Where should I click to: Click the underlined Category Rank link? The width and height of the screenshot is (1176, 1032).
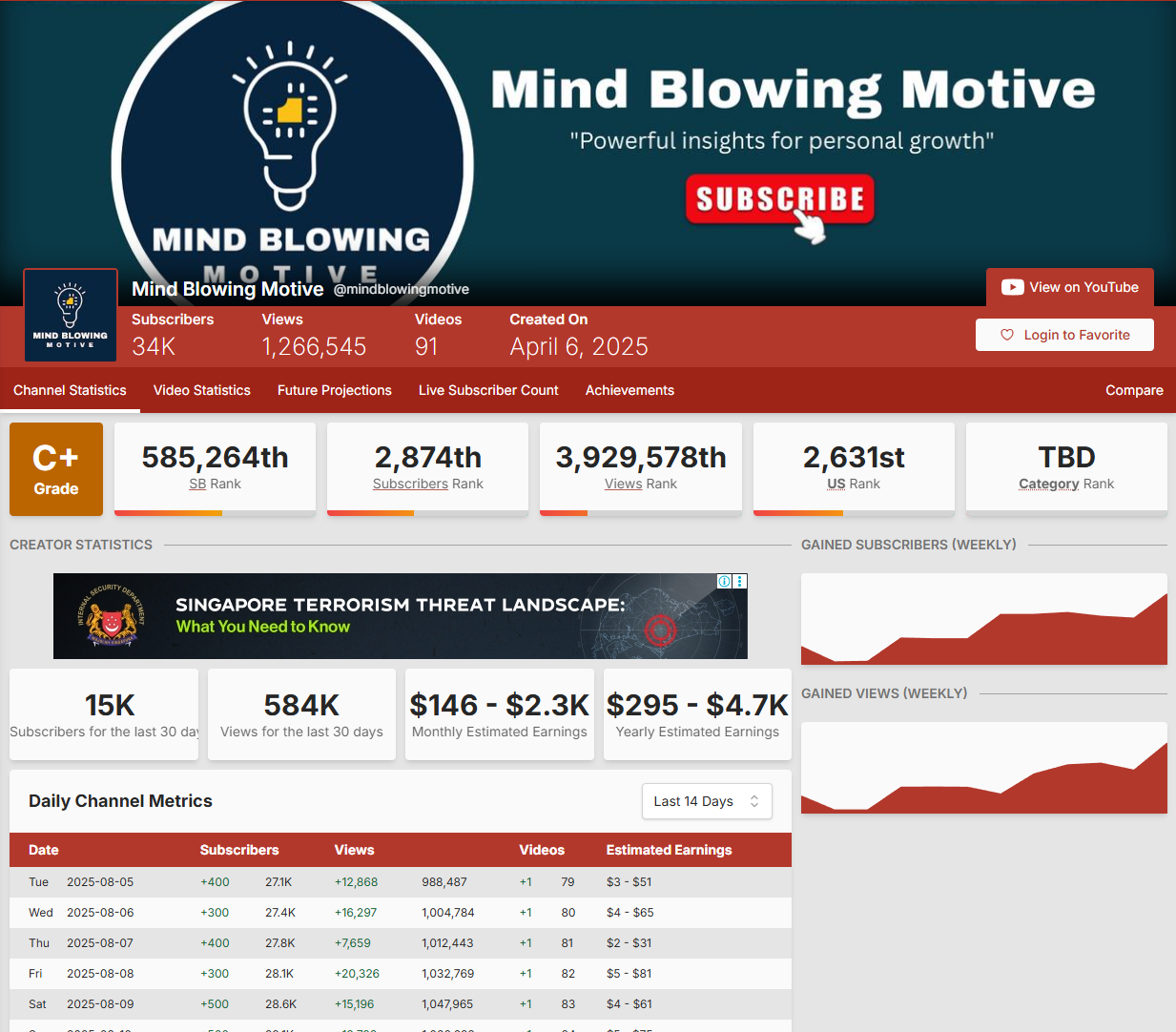1048,484
